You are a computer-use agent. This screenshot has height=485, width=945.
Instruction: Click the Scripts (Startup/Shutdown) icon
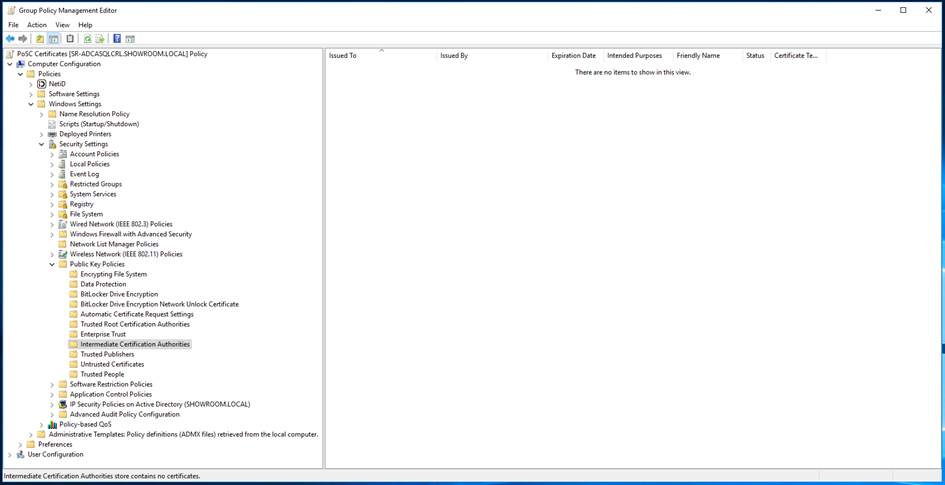(52, 124)
